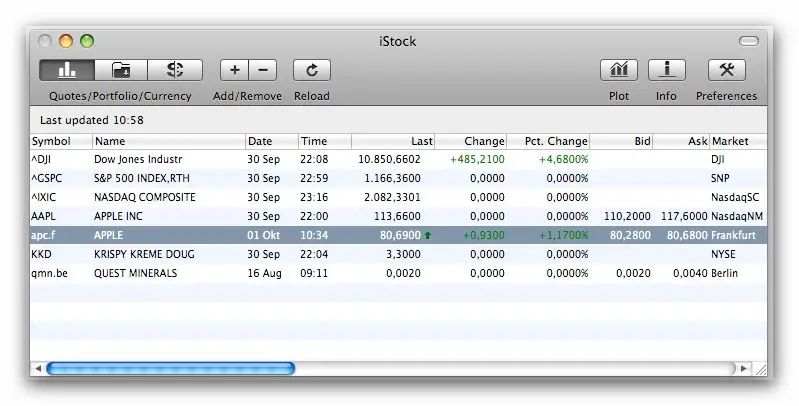Click the 16 Aug date cell

tap(264, 273)
